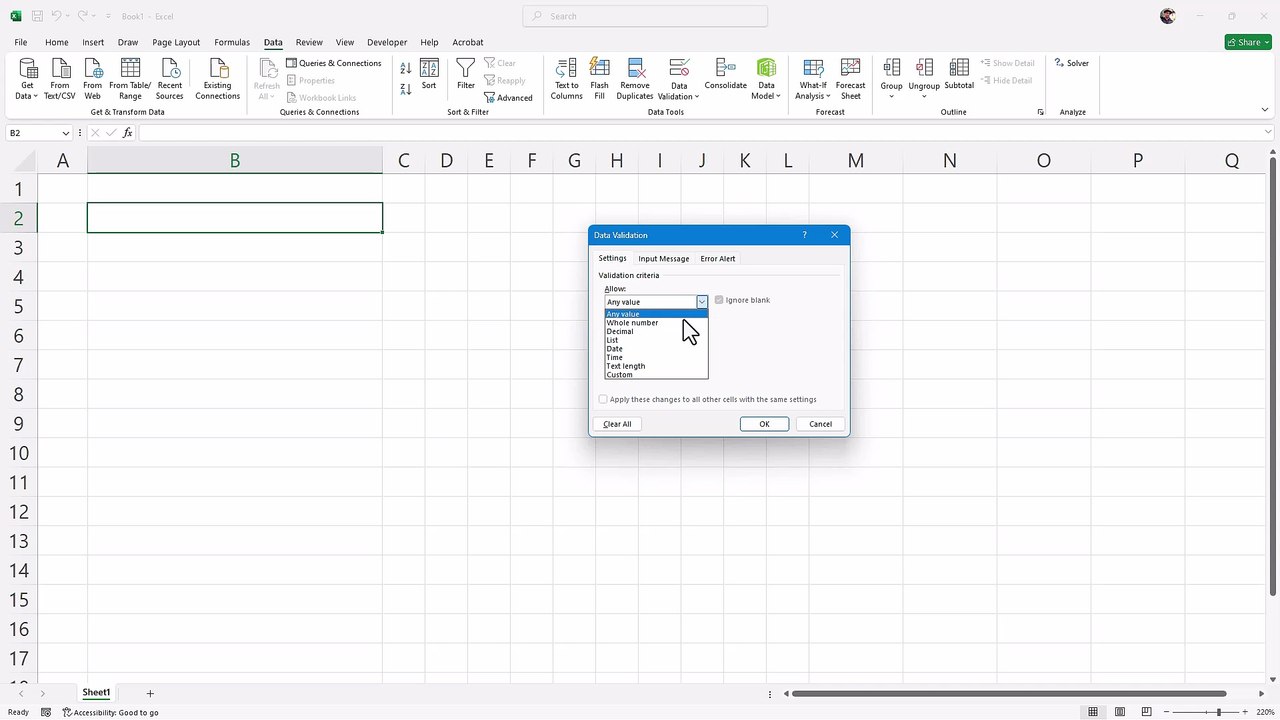Screen dimensions: 1280x720
Task: Click the Share button
Action: 1248,42
